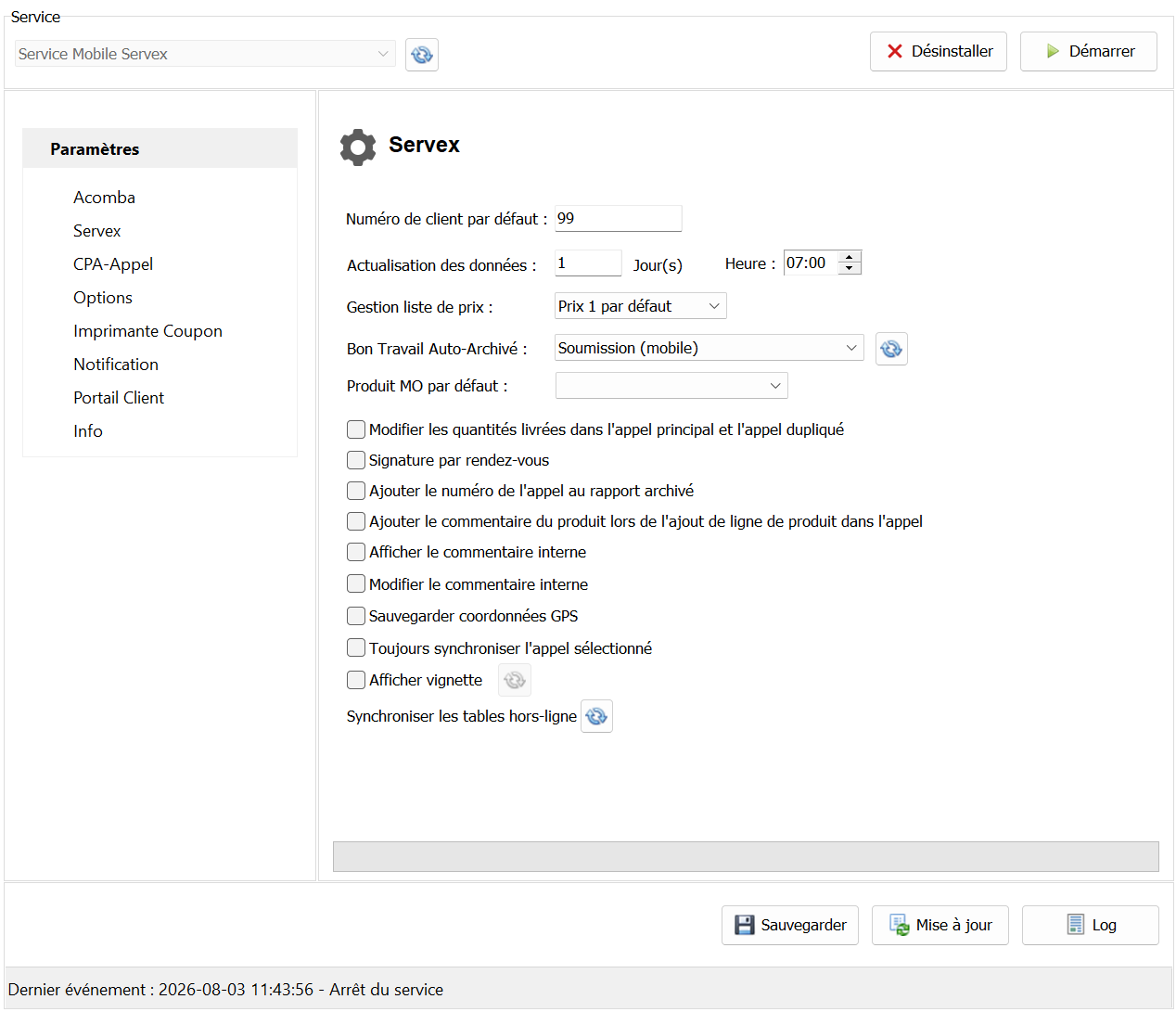This screenshot has height=1012, width=1176.
Task: Go to Imprimante Coupon settings
Action: tap(148, 331)
